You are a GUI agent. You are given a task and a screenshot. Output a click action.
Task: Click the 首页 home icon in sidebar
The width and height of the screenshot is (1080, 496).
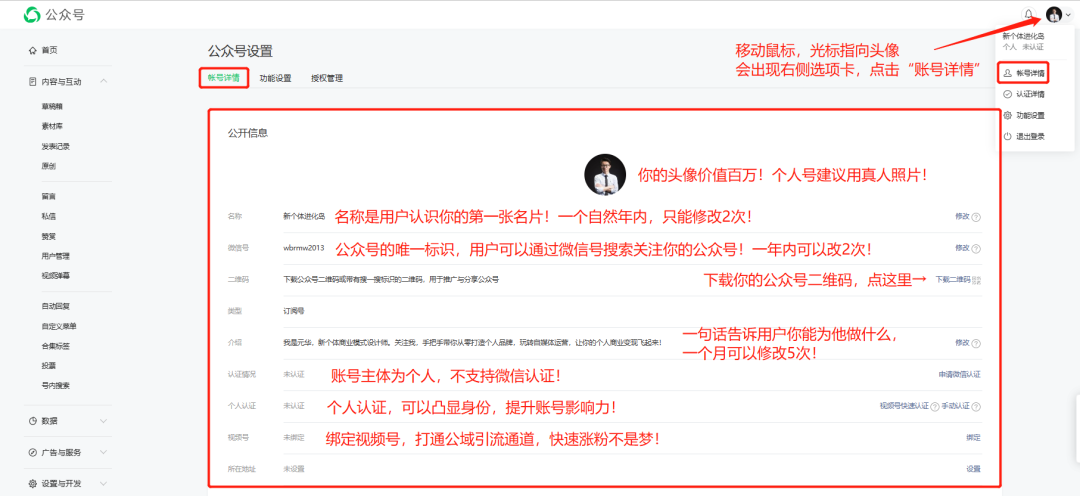point(33,50)
